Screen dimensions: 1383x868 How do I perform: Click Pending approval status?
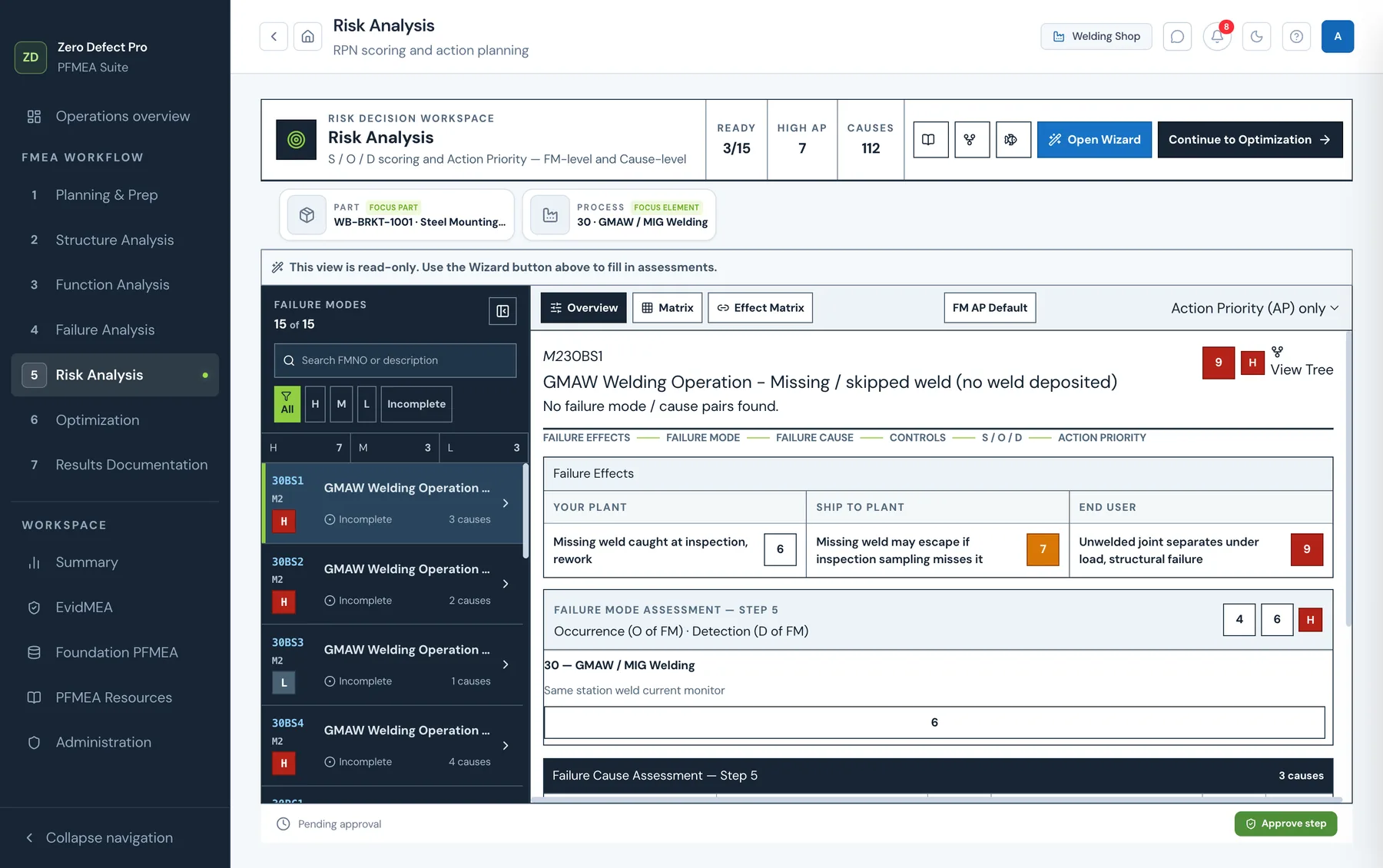329,824
